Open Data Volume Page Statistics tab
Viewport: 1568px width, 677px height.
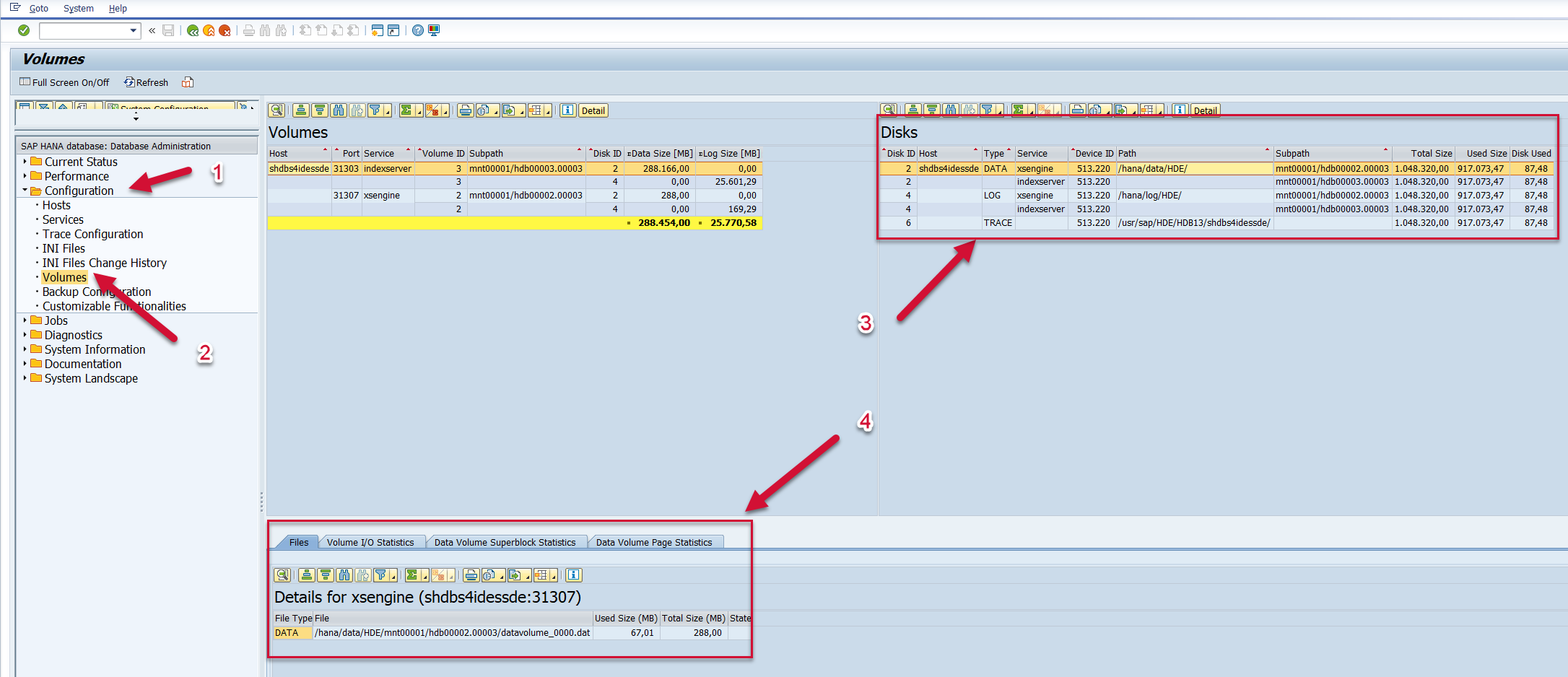[x=653, y=542]
